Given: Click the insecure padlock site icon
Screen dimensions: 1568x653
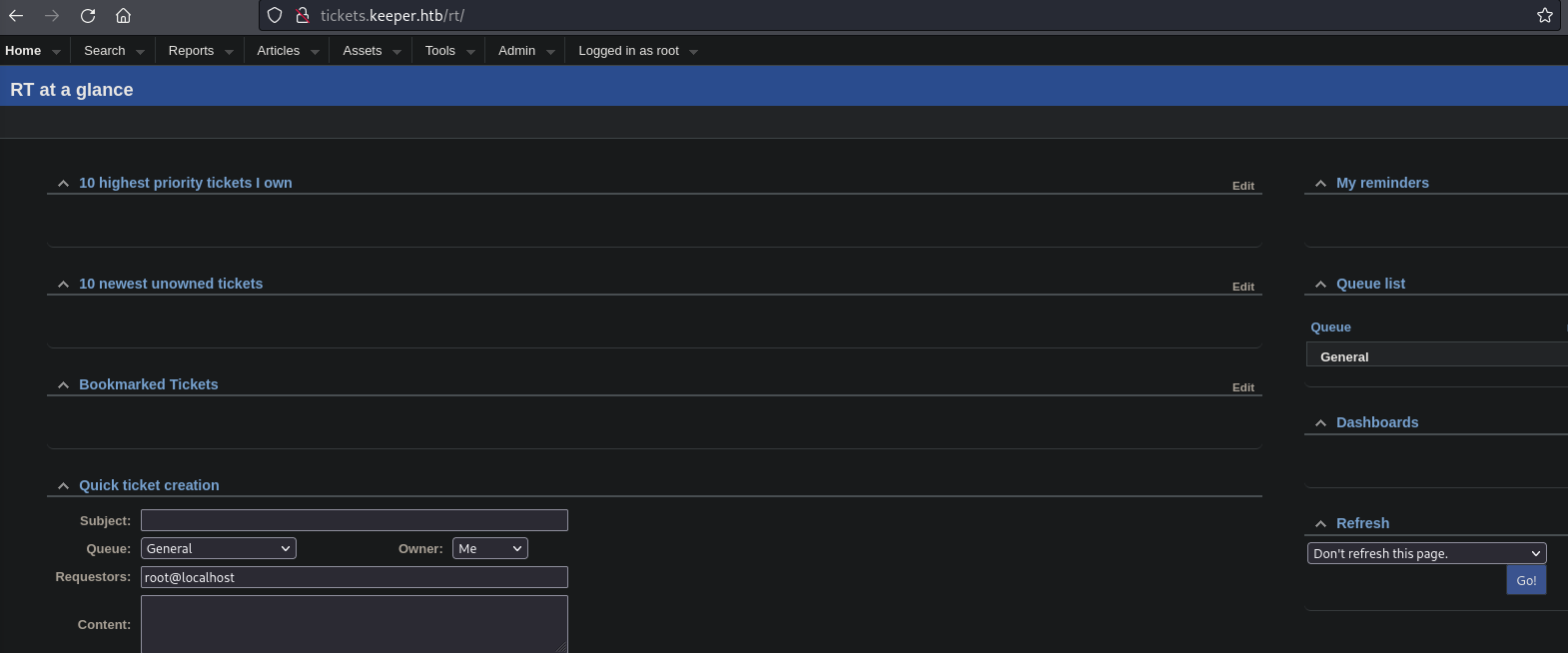Looking at the screenshot, I should tap(302, 16).
